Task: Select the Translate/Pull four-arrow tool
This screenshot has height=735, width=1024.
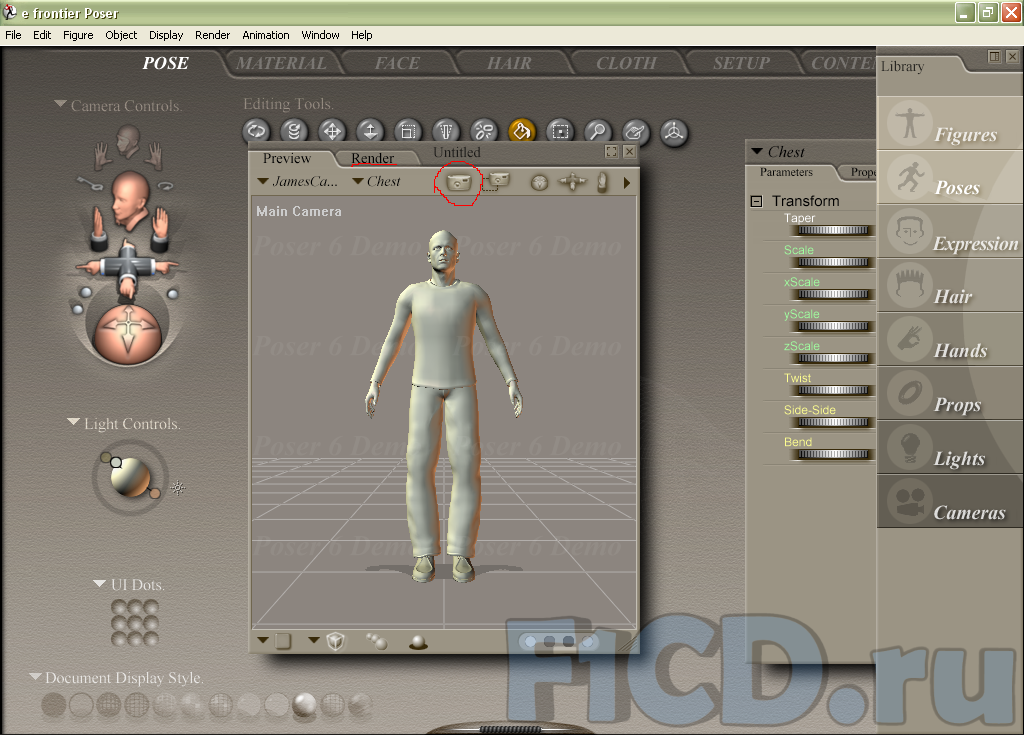Action: (x=332, y=131)
